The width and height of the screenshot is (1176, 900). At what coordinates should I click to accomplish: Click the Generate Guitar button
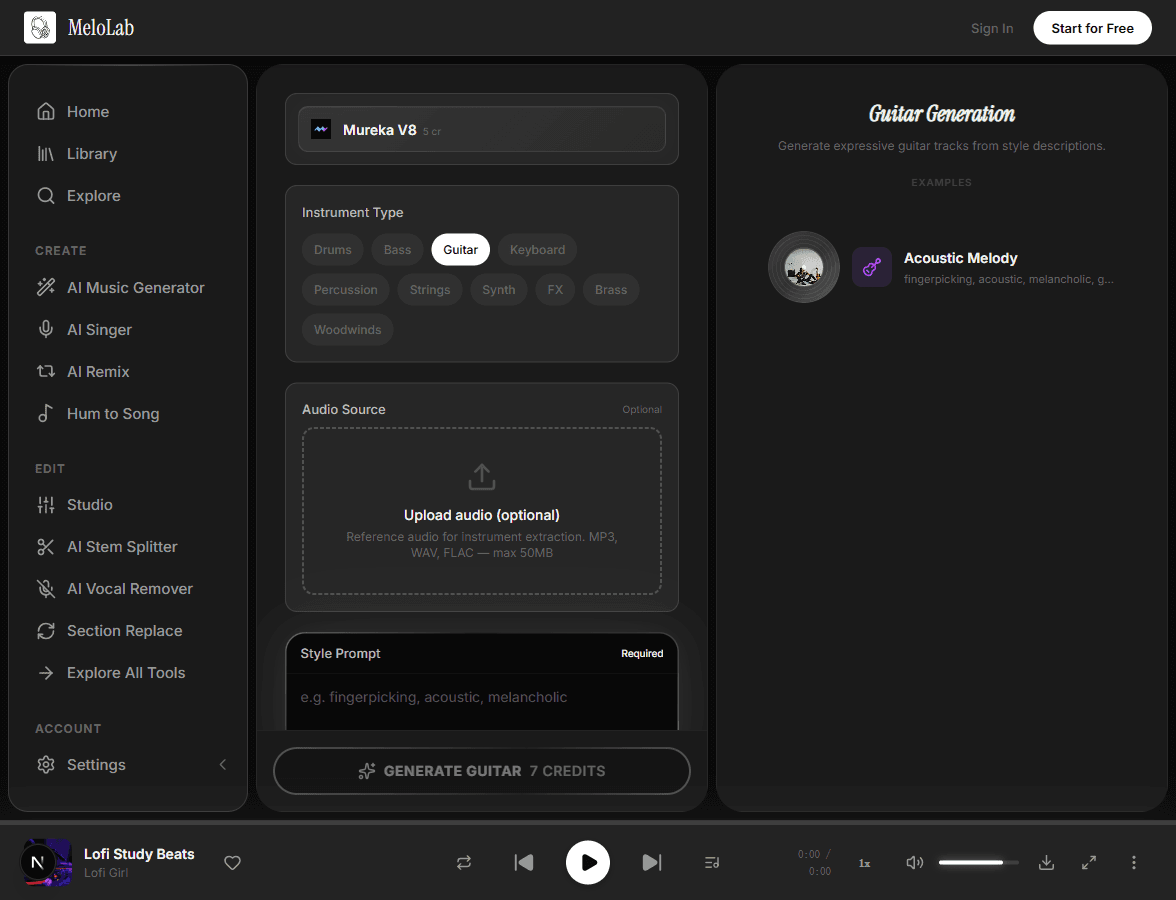[482, 771]
